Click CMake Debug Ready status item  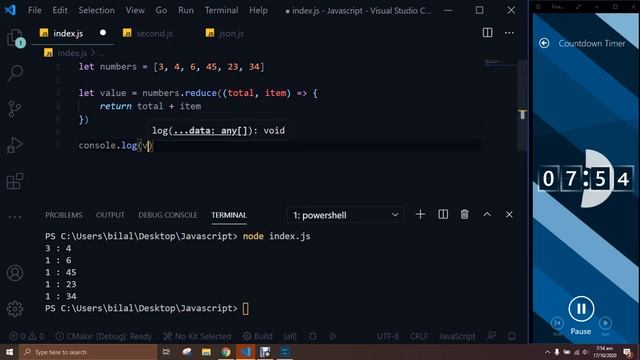coord(104,336)
